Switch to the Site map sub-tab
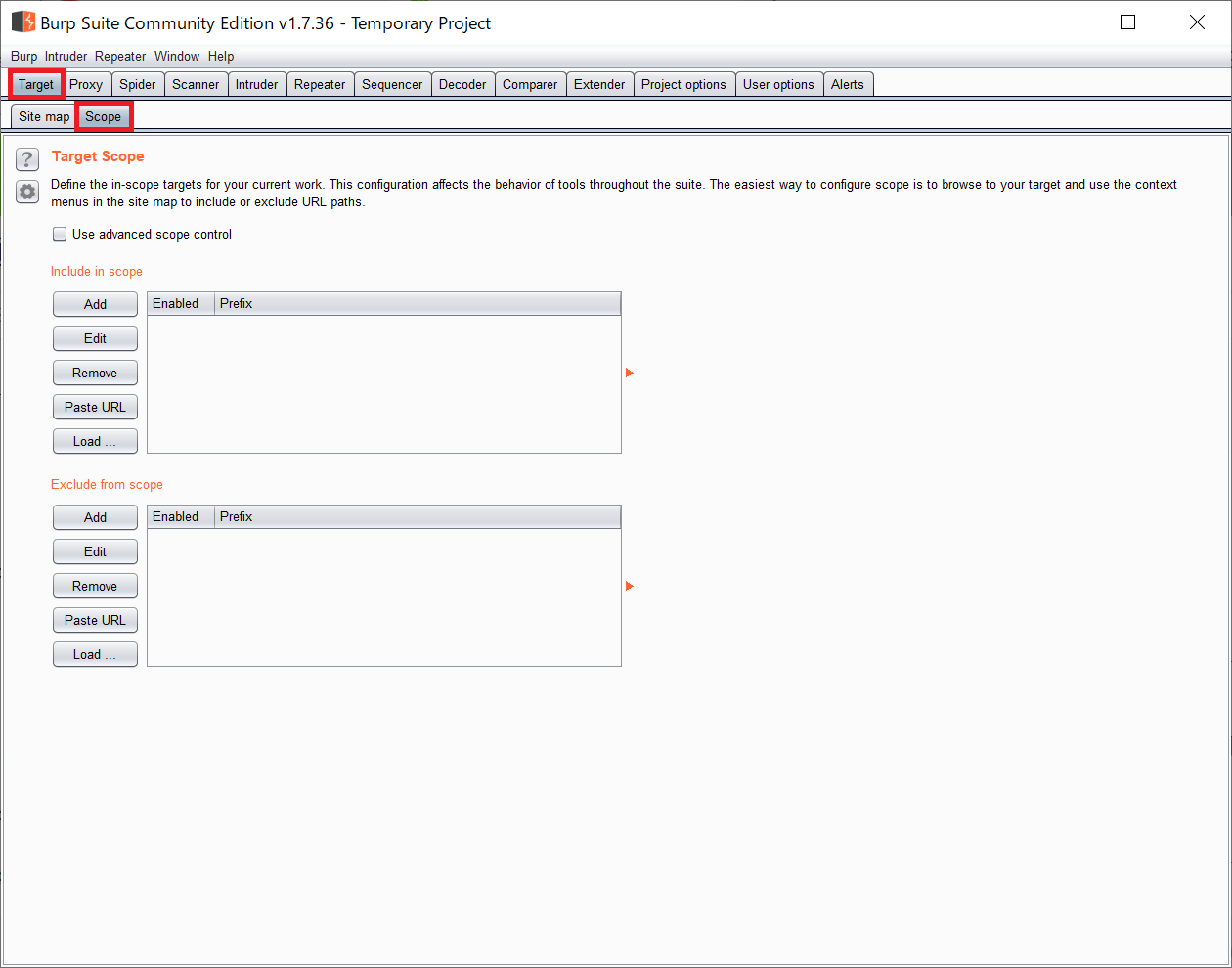Image resolution: width=1232 pixels, height=968 pixels. (44, 116)
